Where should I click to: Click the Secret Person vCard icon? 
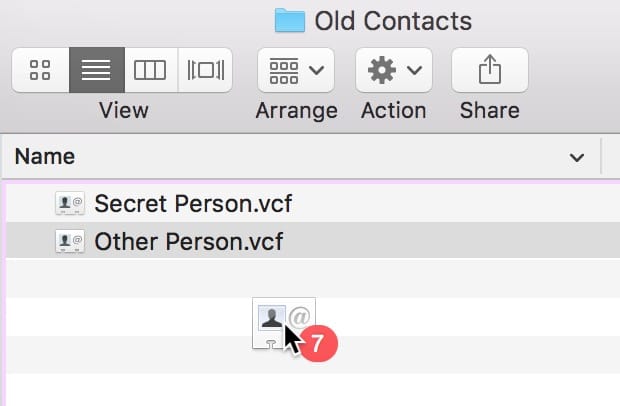point(70,204)
